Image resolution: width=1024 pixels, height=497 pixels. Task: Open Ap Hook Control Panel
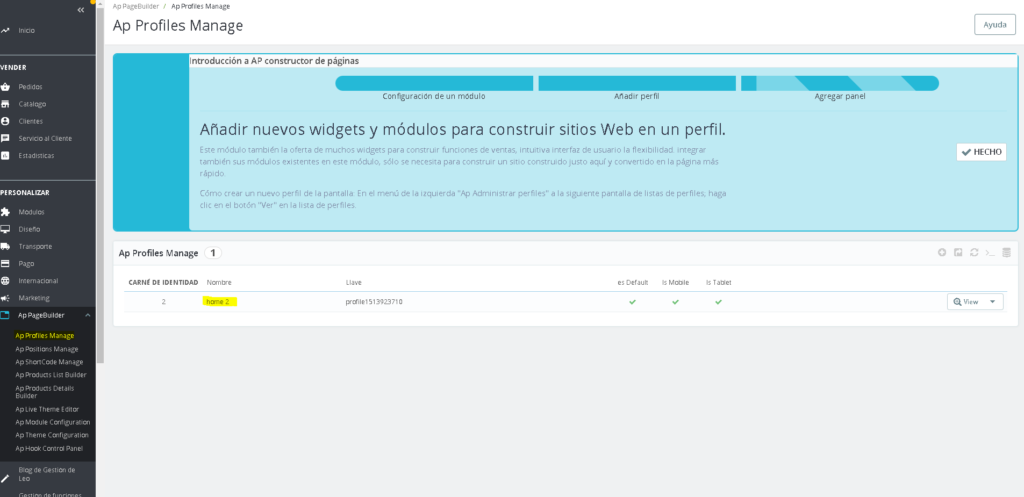click(49, 449)
